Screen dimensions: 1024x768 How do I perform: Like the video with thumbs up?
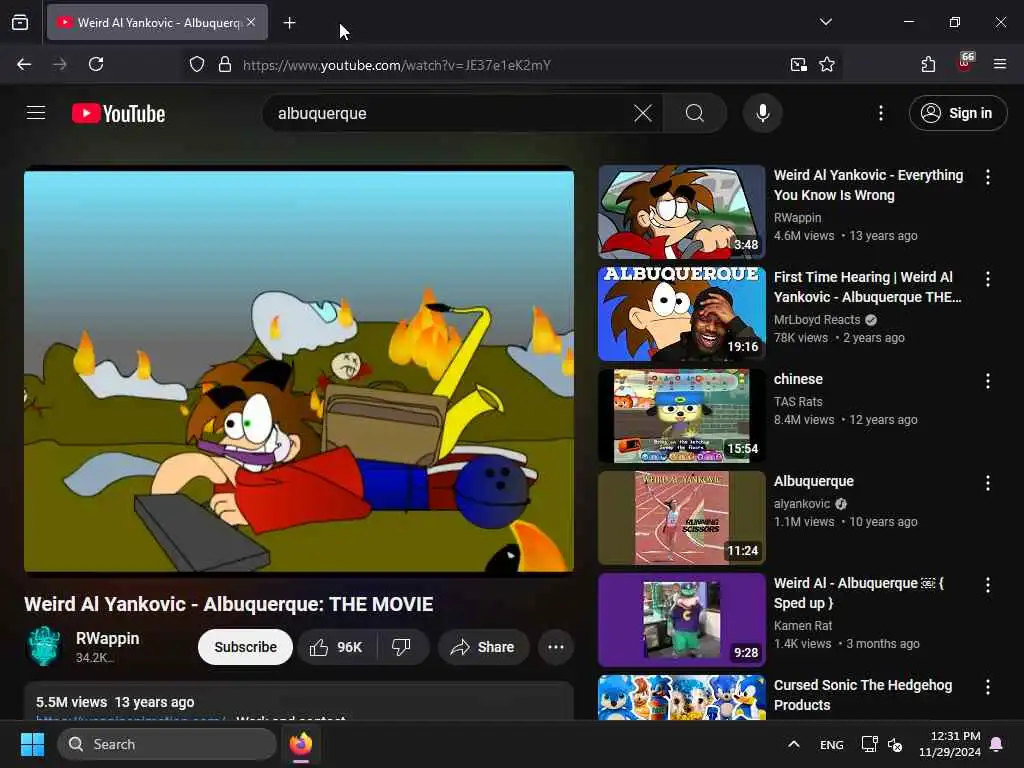point(336,647)
